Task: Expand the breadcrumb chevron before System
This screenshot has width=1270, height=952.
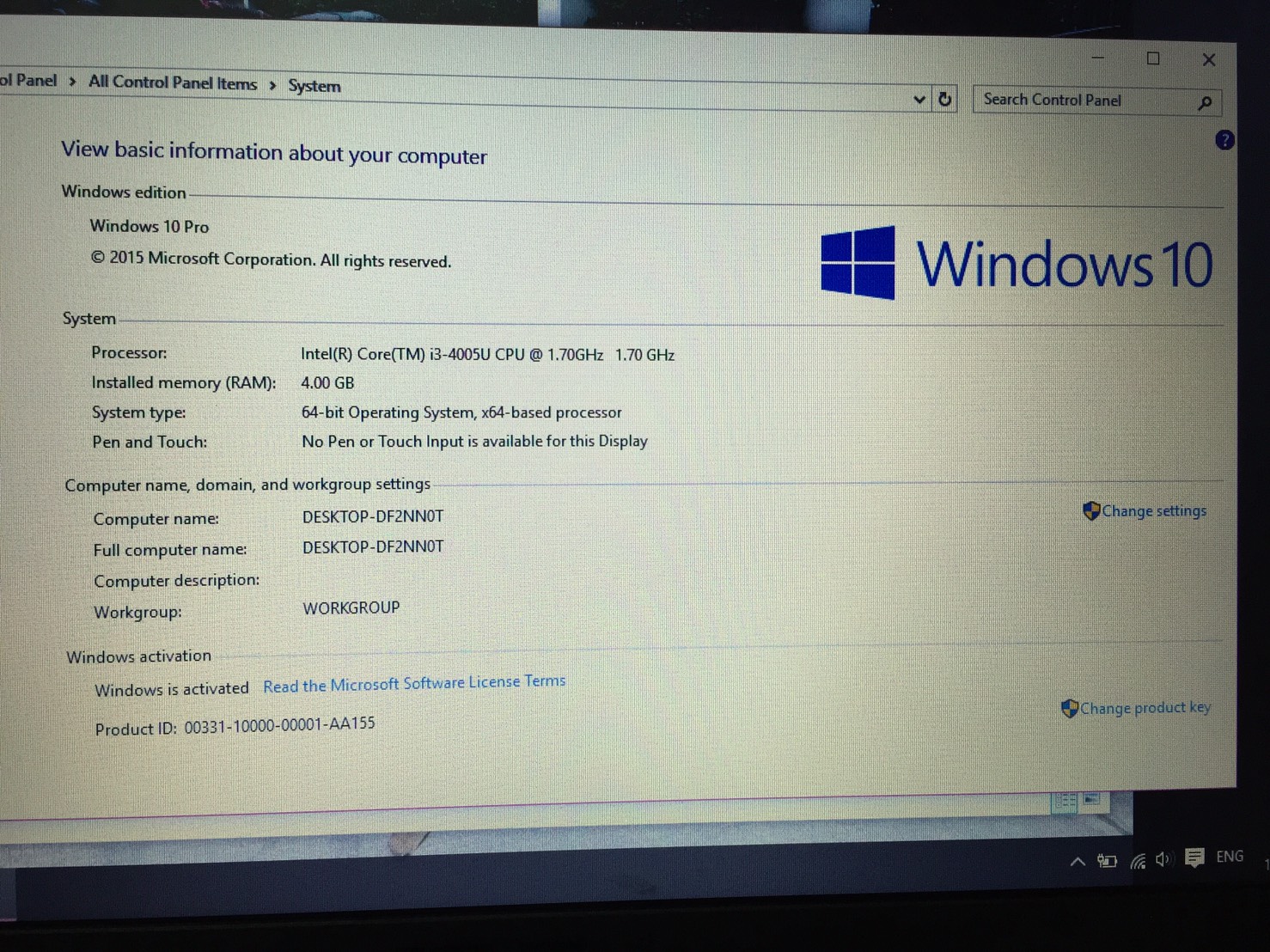Action: tap(272, 85)
